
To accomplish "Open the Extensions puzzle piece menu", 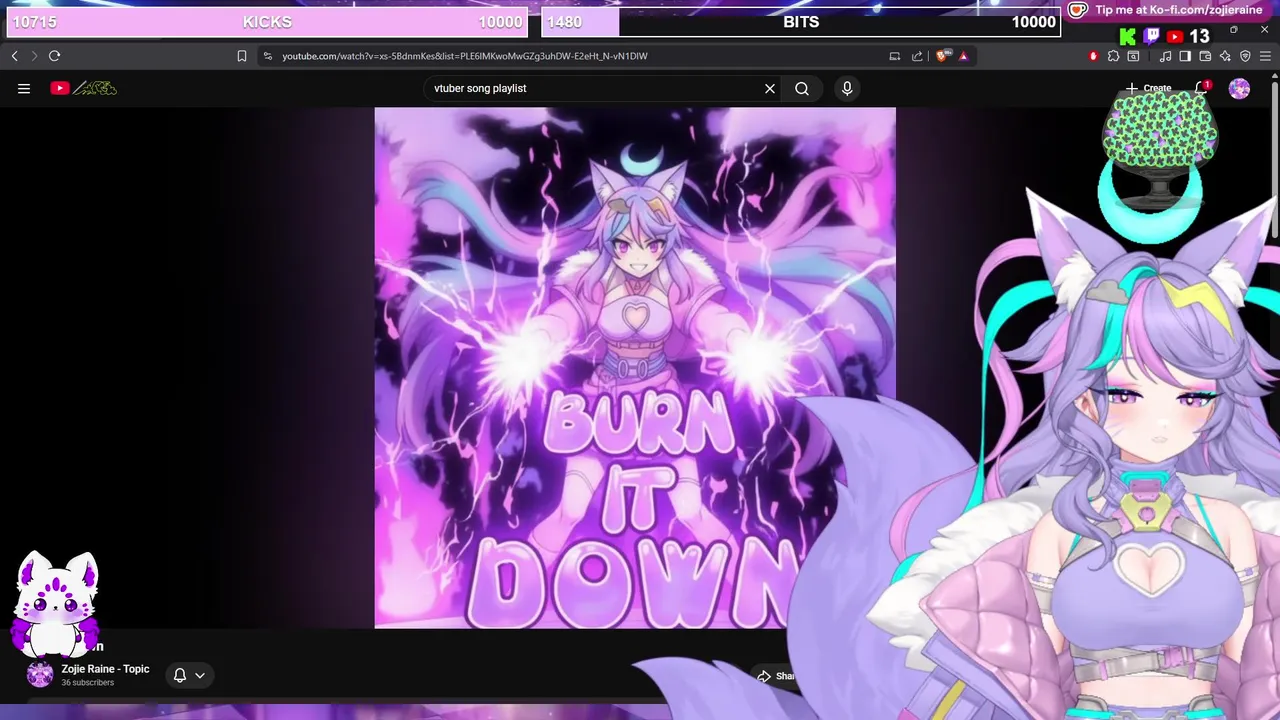I will click(x=1113, y=56).
